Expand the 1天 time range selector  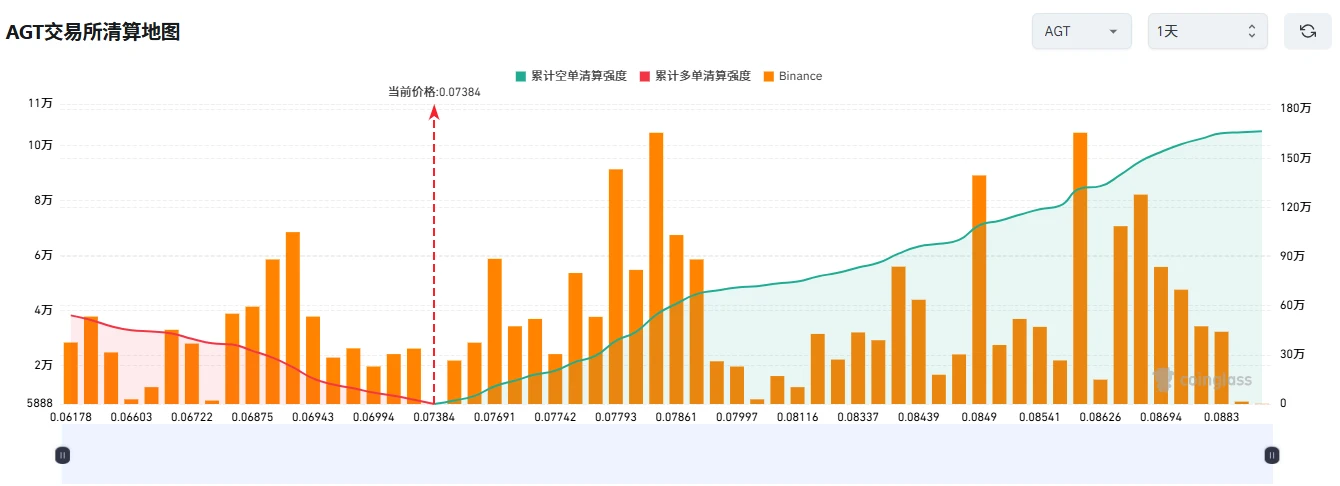click(1207, 31)
